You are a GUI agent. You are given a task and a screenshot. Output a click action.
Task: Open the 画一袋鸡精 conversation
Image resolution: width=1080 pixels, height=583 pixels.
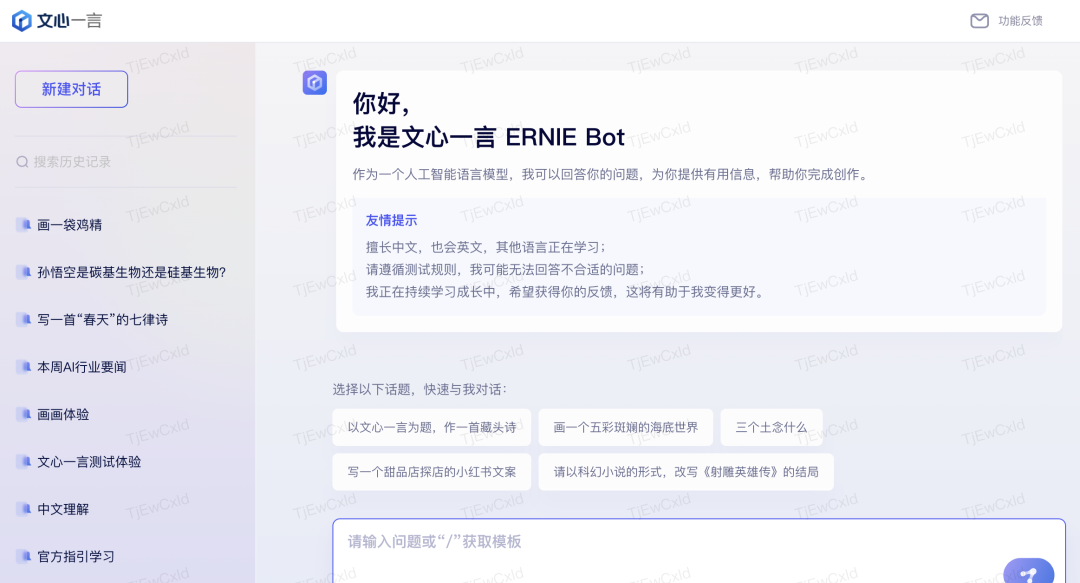point(70,225)
